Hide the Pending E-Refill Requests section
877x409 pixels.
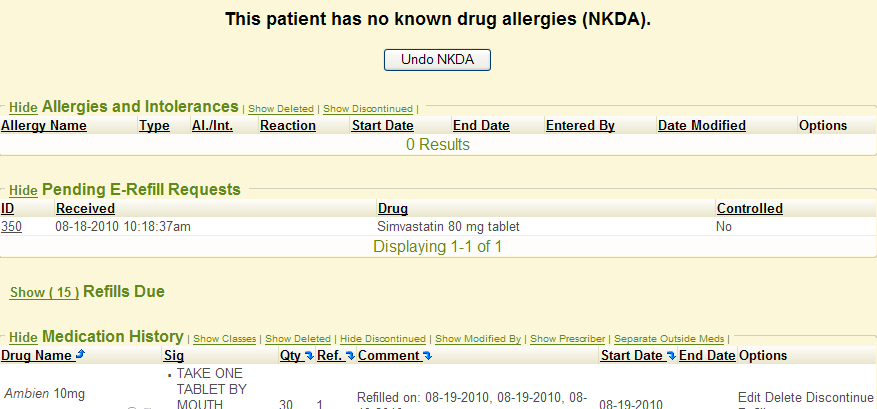tap(23, 190)
